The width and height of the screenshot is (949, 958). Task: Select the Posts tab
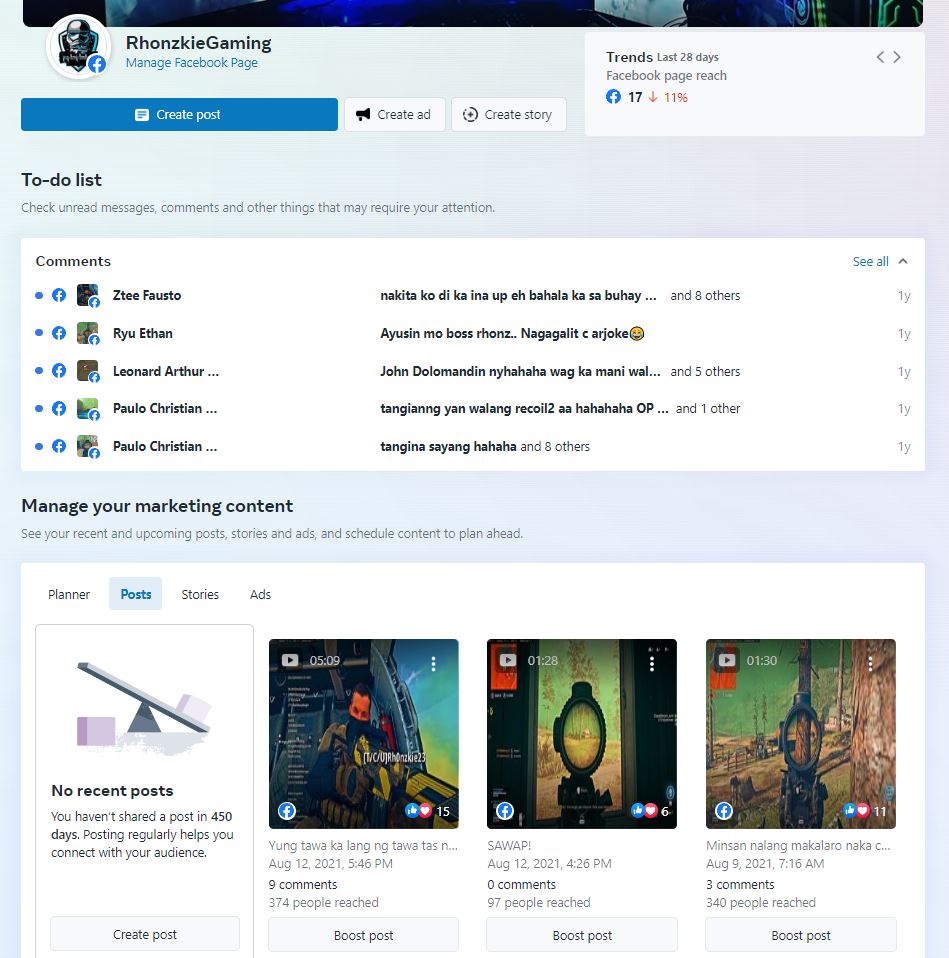click(x=136, y=594)
